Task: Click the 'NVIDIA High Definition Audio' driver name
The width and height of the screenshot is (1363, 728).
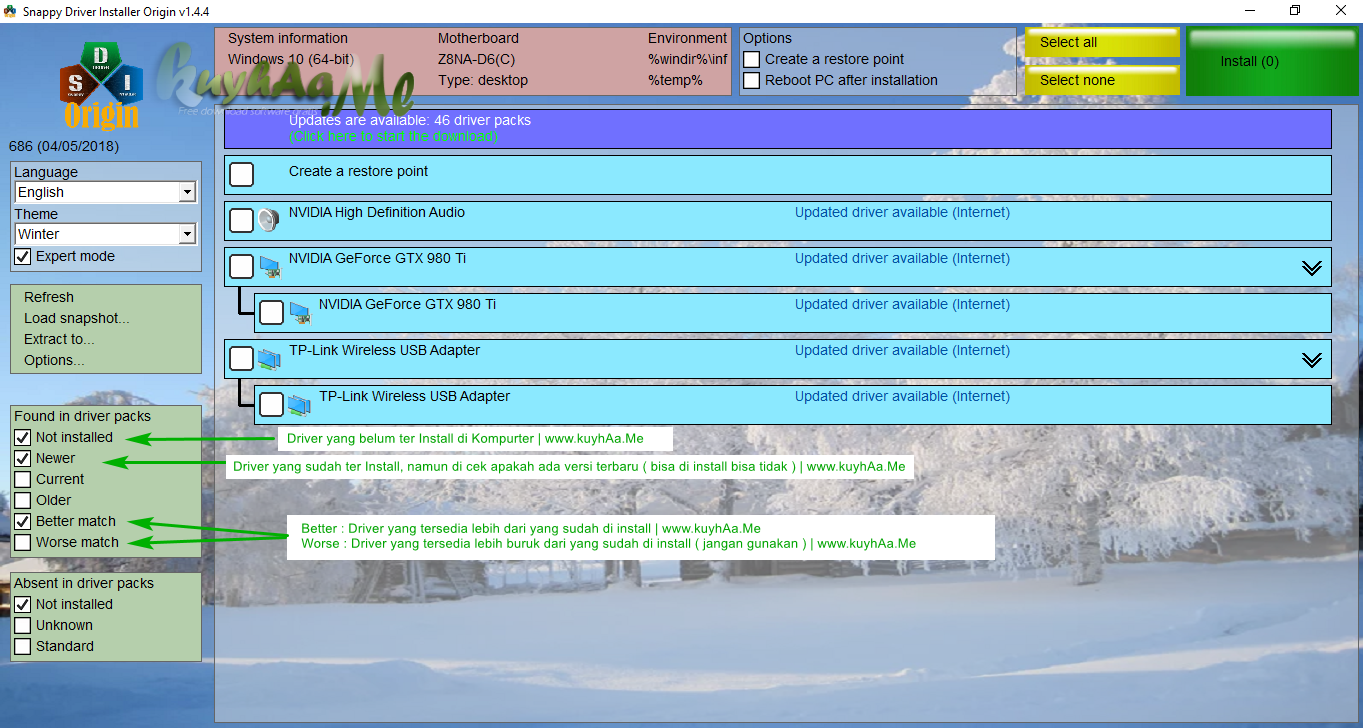Action: coord(377,212)
